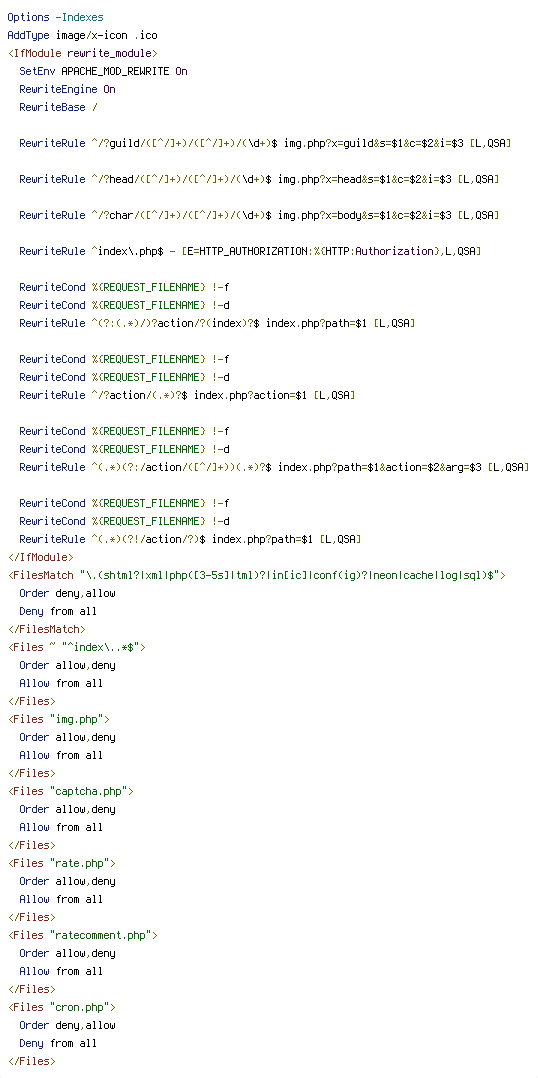Click the closing IfModule tag
The image size is (538, 1078).
[x=41, y=558]
